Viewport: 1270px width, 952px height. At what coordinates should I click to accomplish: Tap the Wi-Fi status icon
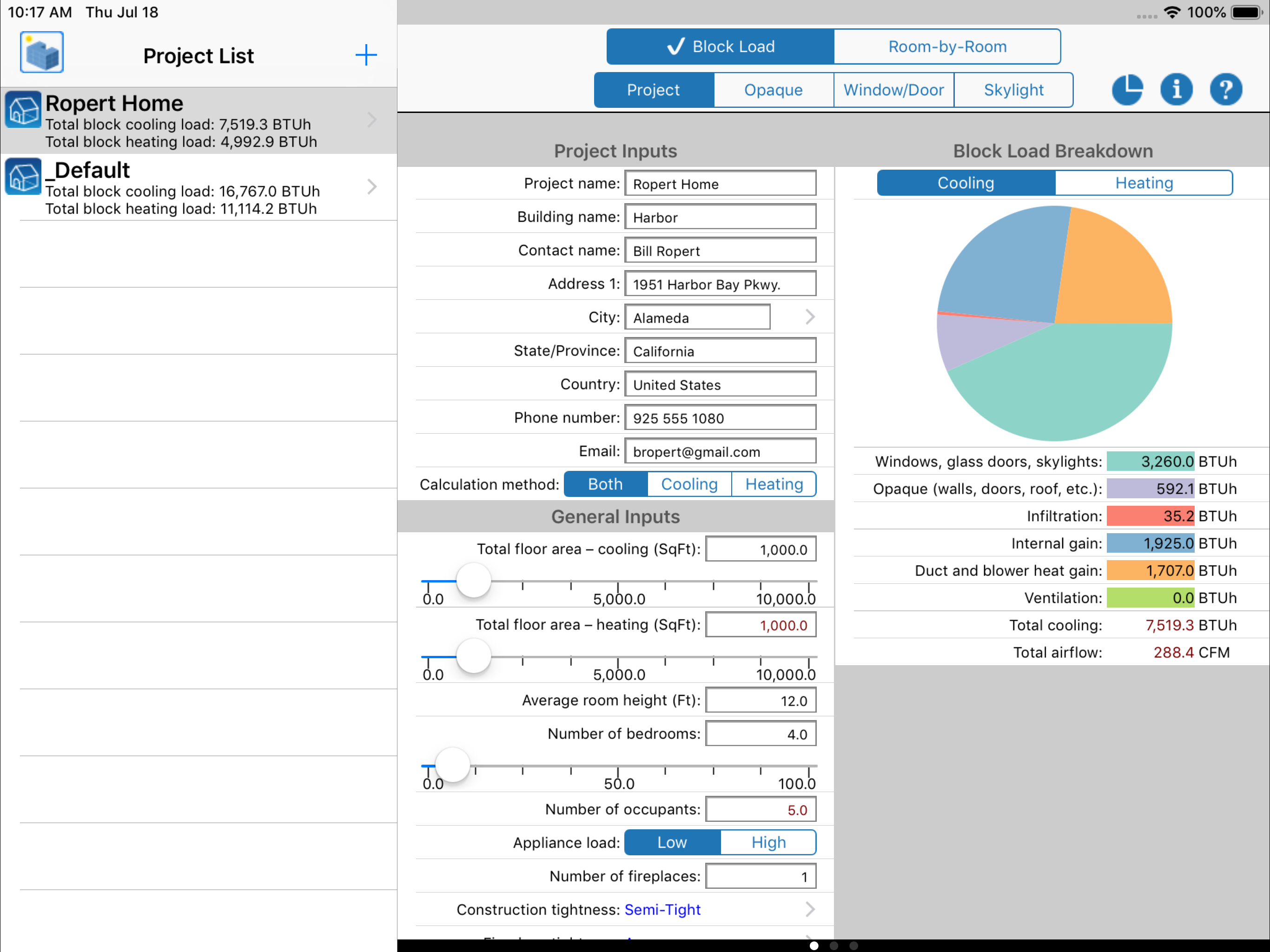point(1172,12)
